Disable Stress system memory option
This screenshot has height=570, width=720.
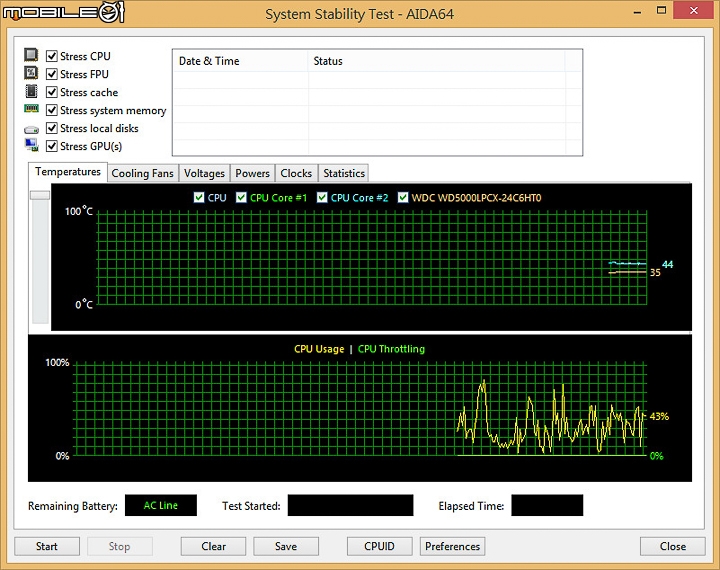[52, 110]
